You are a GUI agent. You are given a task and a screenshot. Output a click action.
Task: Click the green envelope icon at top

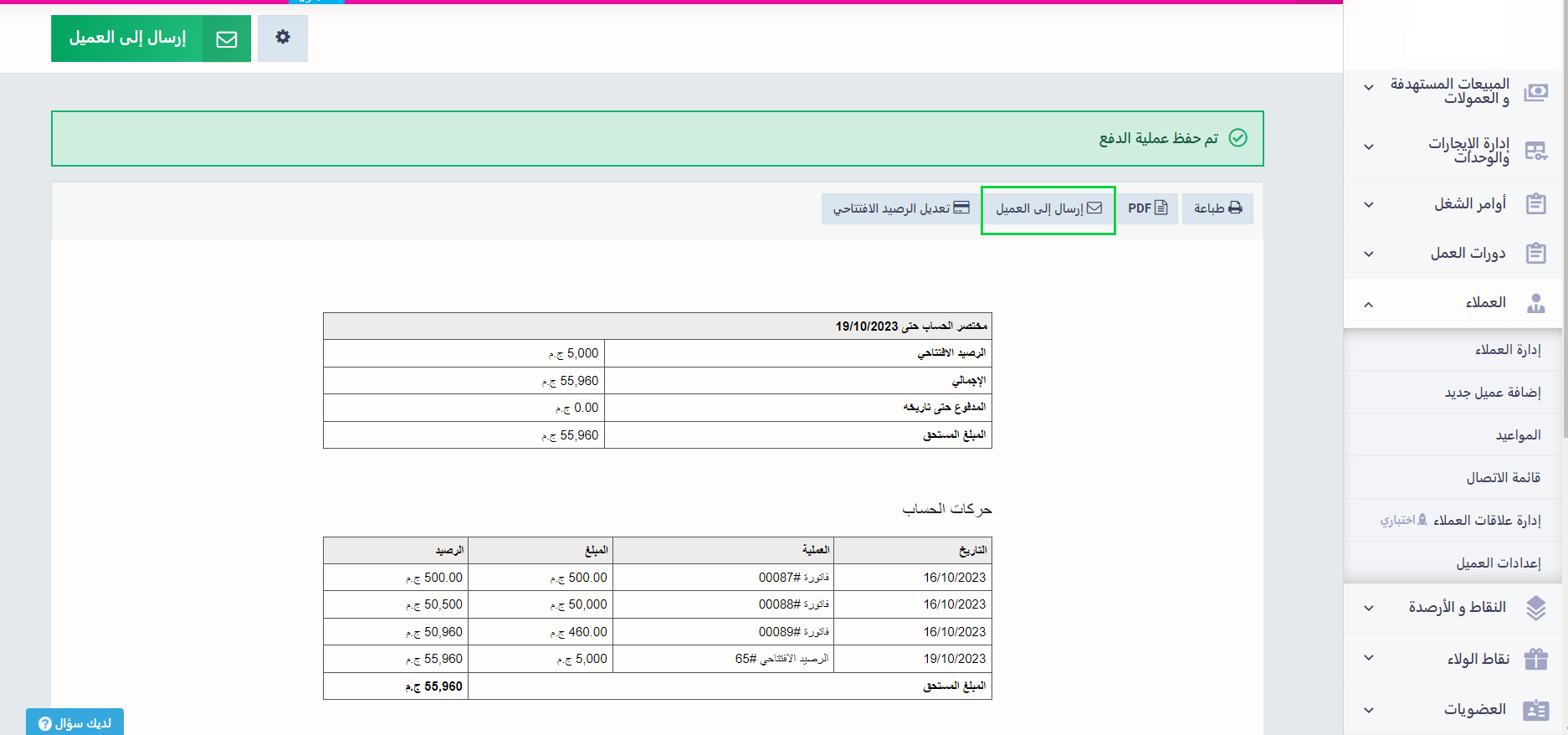click(x=227, y=39)
